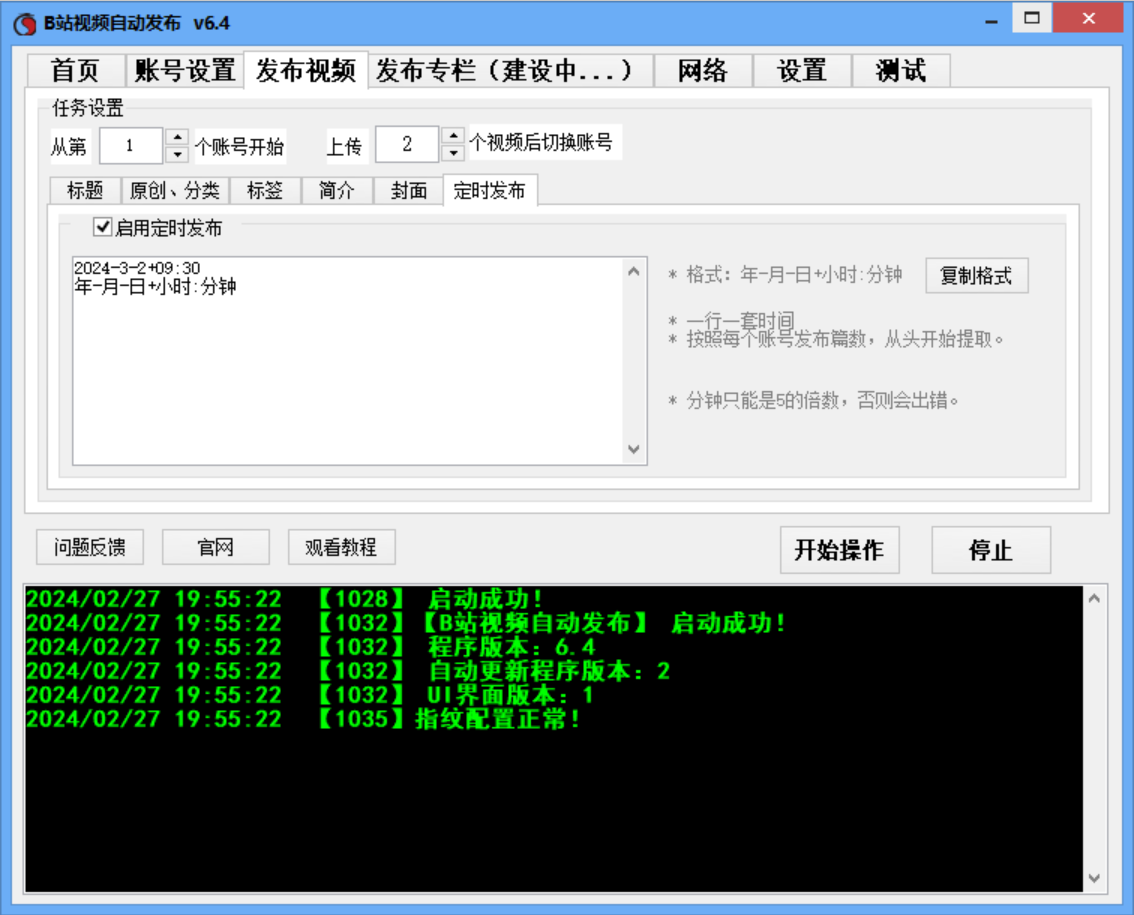Screen dimensions: 1134x915
Task: Open 问题反馈 feedback button
Action: coord(90,547)
